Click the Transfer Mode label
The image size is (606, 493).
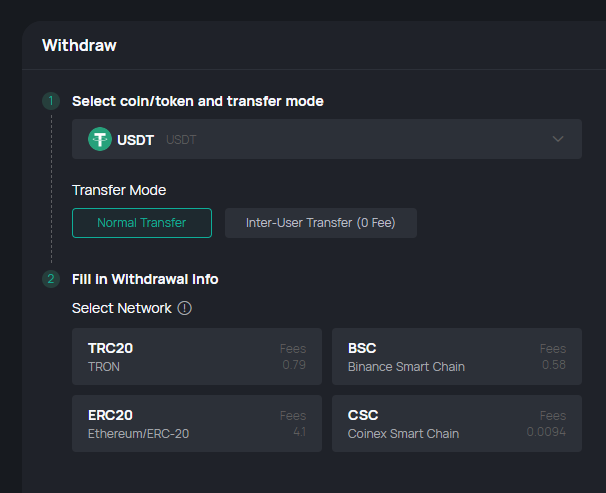pos(119,190)
